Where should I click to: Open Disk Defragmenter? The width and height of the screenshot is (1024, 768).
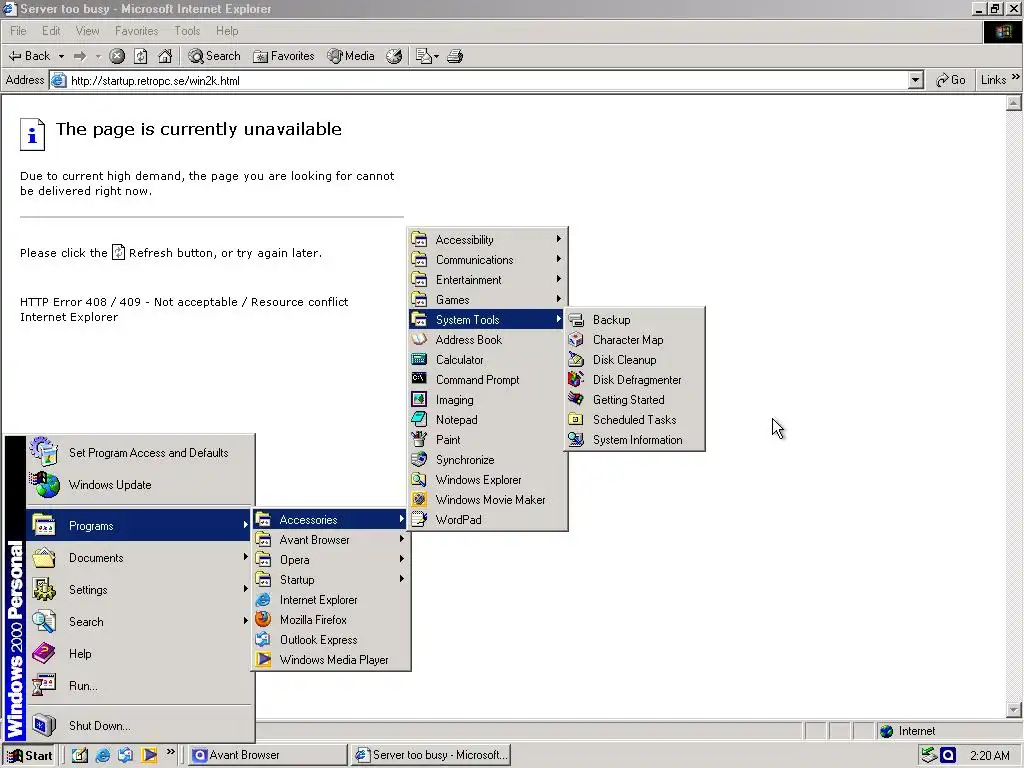[x=635, y=380]
